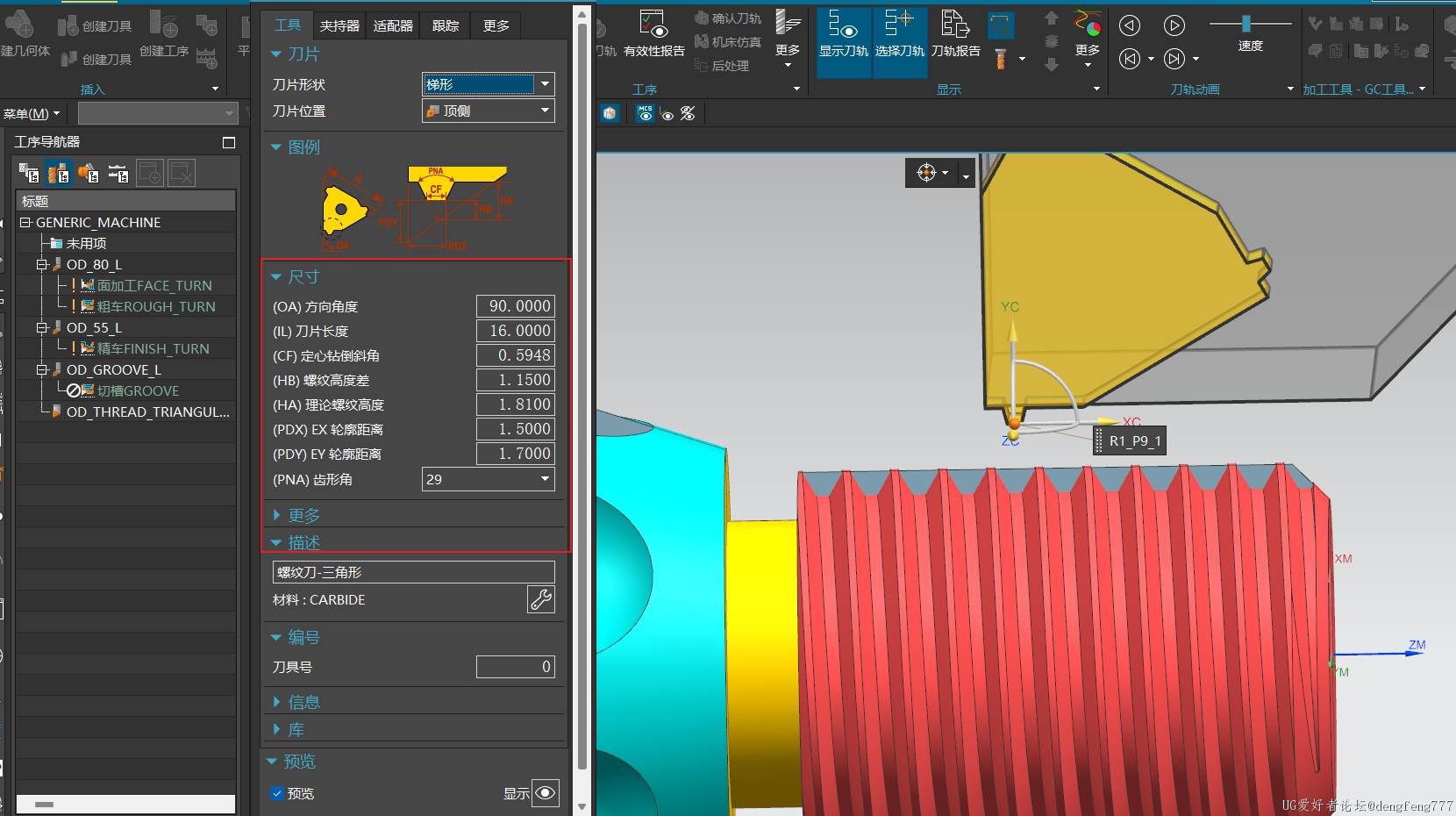1456x816 pixels.
Task: Switch navigator to machine tool view icon
Action: coord(59,173)
